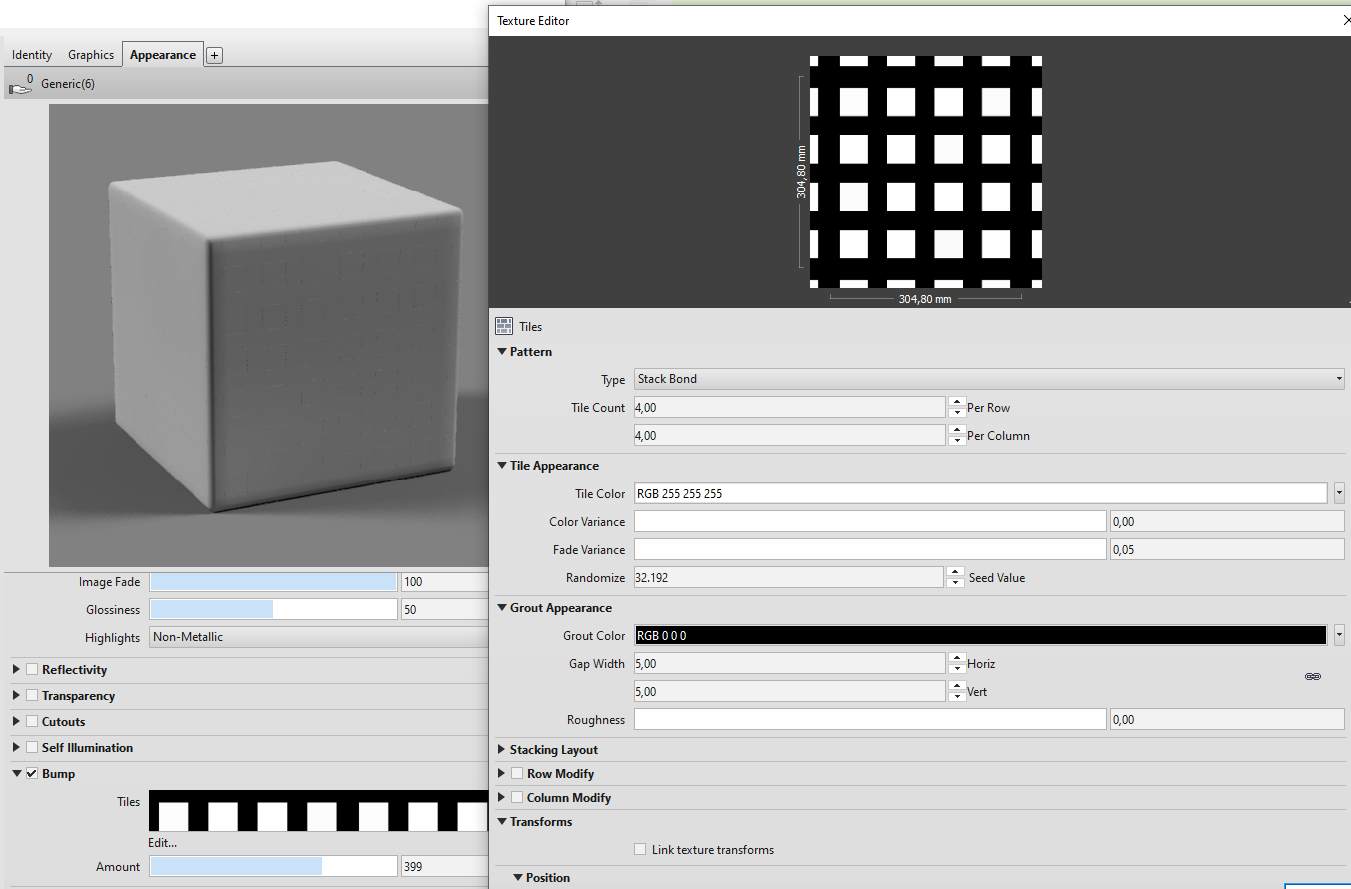Image resolution: width=1351 pixels, height=889 pixels.
Task: Enable the Transparency checkbox
Action: [32, 696]
